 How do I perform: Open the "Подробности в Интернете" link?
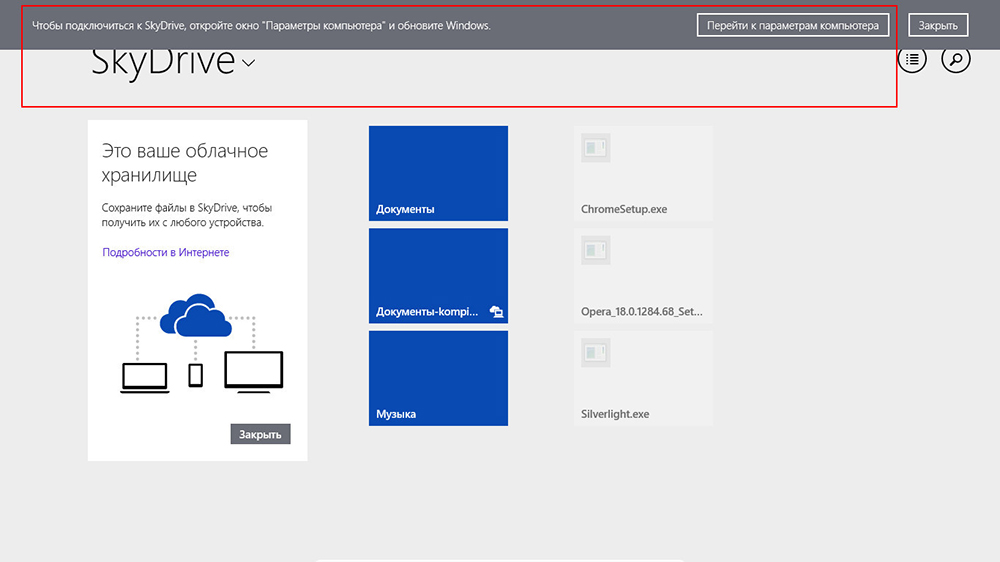[166, 252]
